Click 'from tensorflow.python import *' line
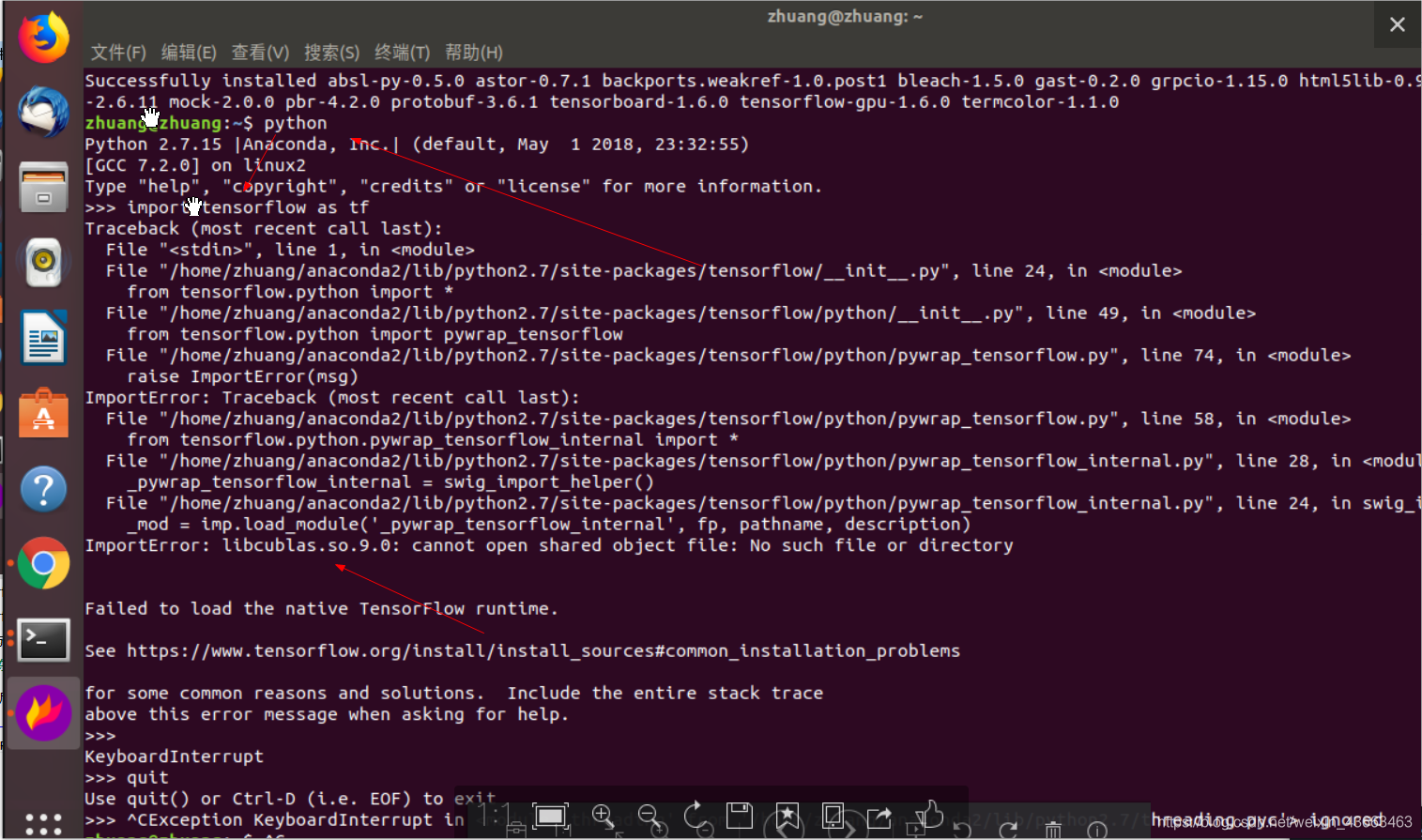Screen dimensions: 1422x840 pyautogui.click(x=290, y=292)
